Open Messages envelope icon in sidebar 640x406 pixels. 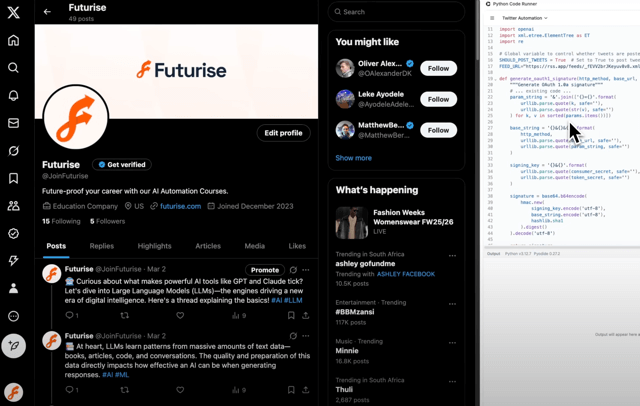tap(14, 123)
